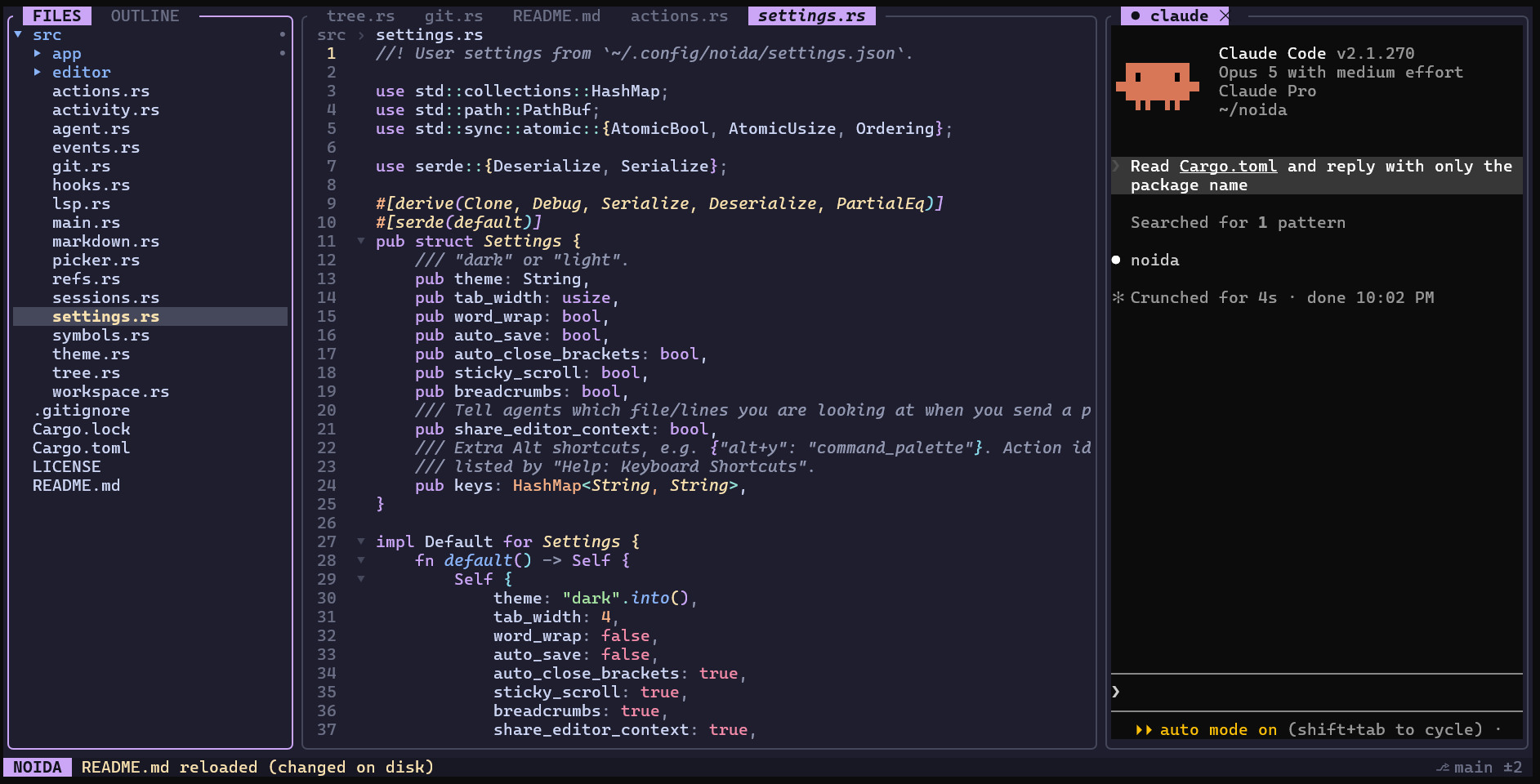1540x784 pixels.
Task: Open git.rs in file tree
Action: [81, 166]
